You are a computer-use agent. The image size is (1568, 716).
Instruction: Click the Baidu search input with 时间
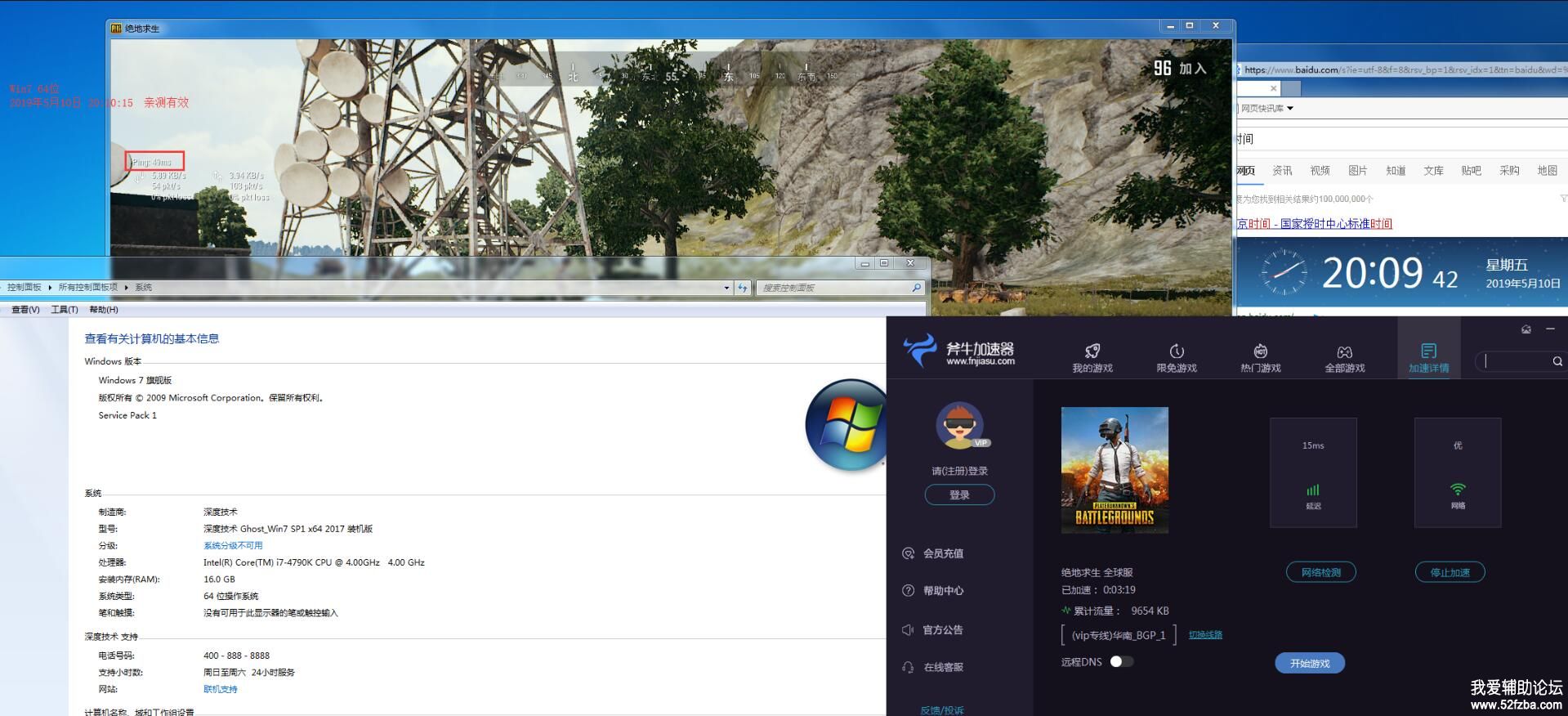tap(1400, 139)
